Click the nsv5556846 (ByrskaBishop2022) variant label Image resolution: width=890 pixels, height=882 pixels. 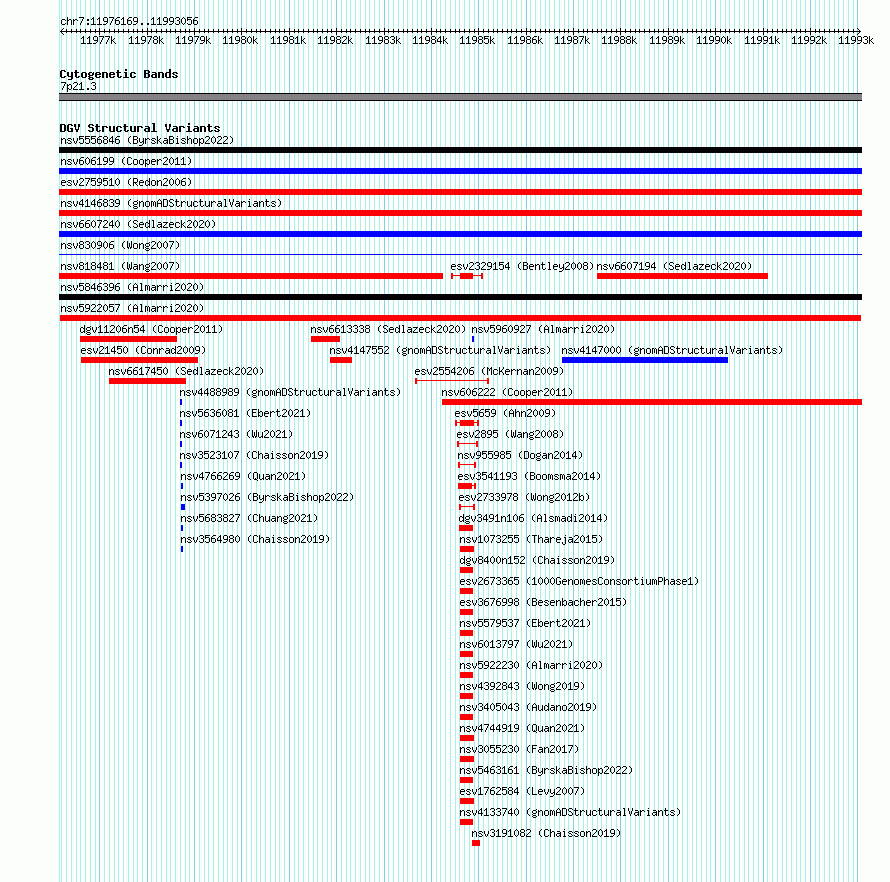click(x=147, y=140)
